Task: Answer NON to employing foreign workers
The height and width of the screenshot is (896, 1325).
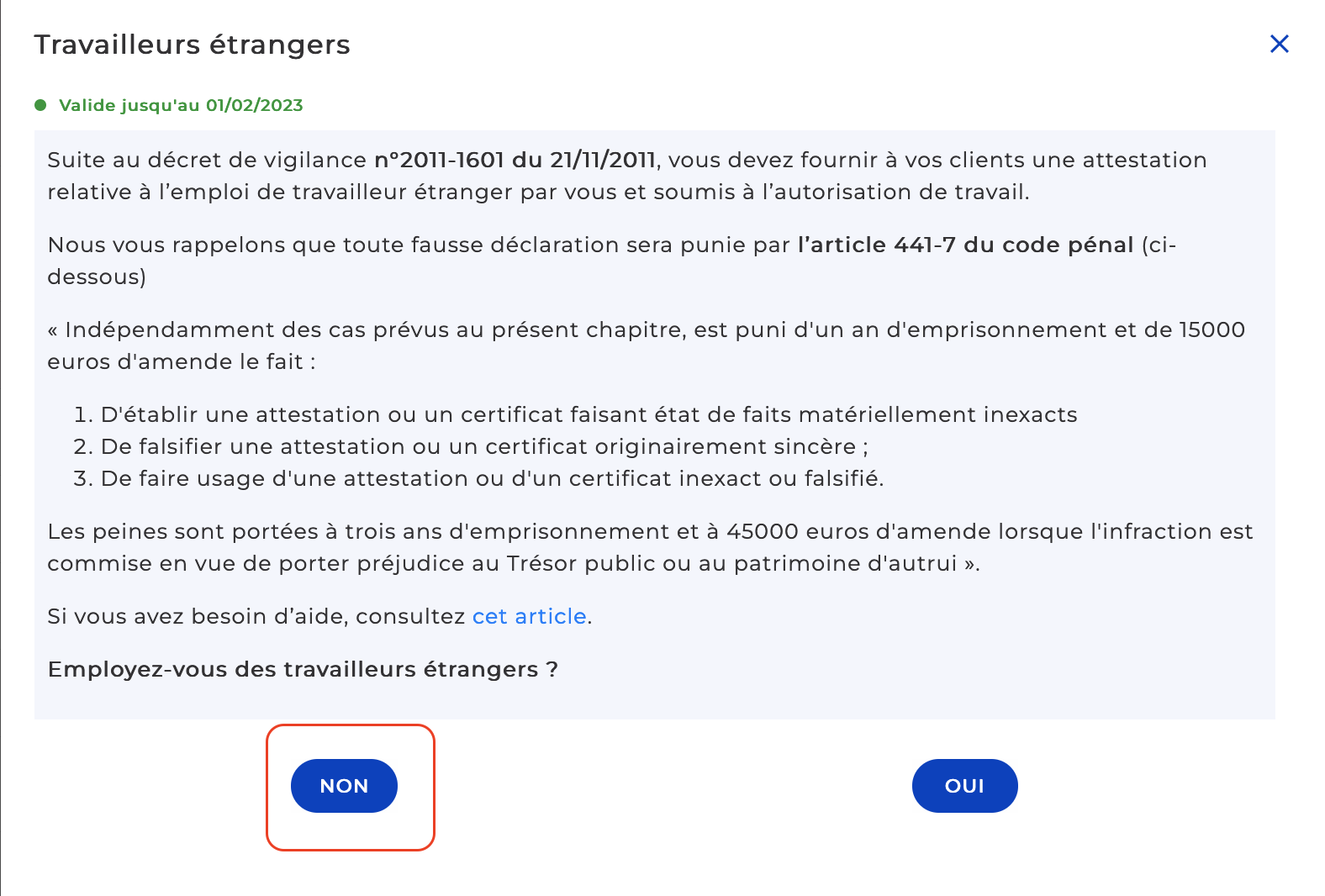Action: click(344, 786)
